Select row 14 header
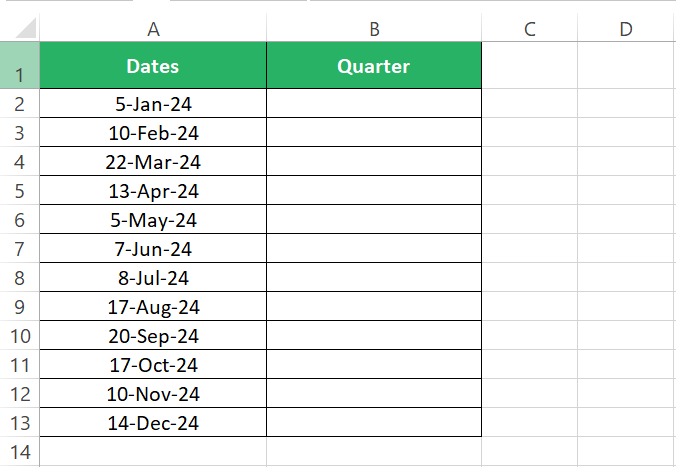Image resolution: width=676 pixels, height=467 pixels. click(20, 452)
